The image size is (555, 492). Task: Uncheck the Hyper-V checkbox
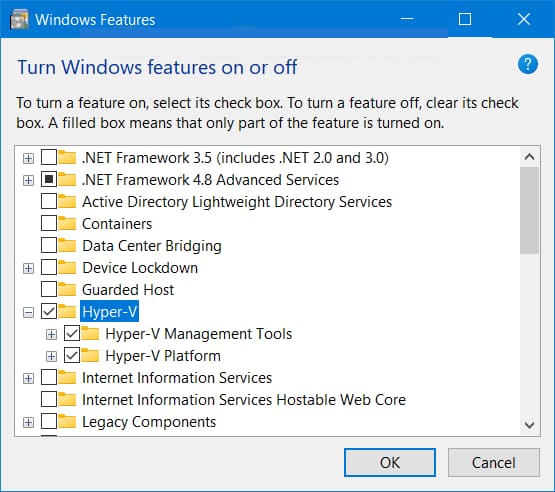[49, 312]
